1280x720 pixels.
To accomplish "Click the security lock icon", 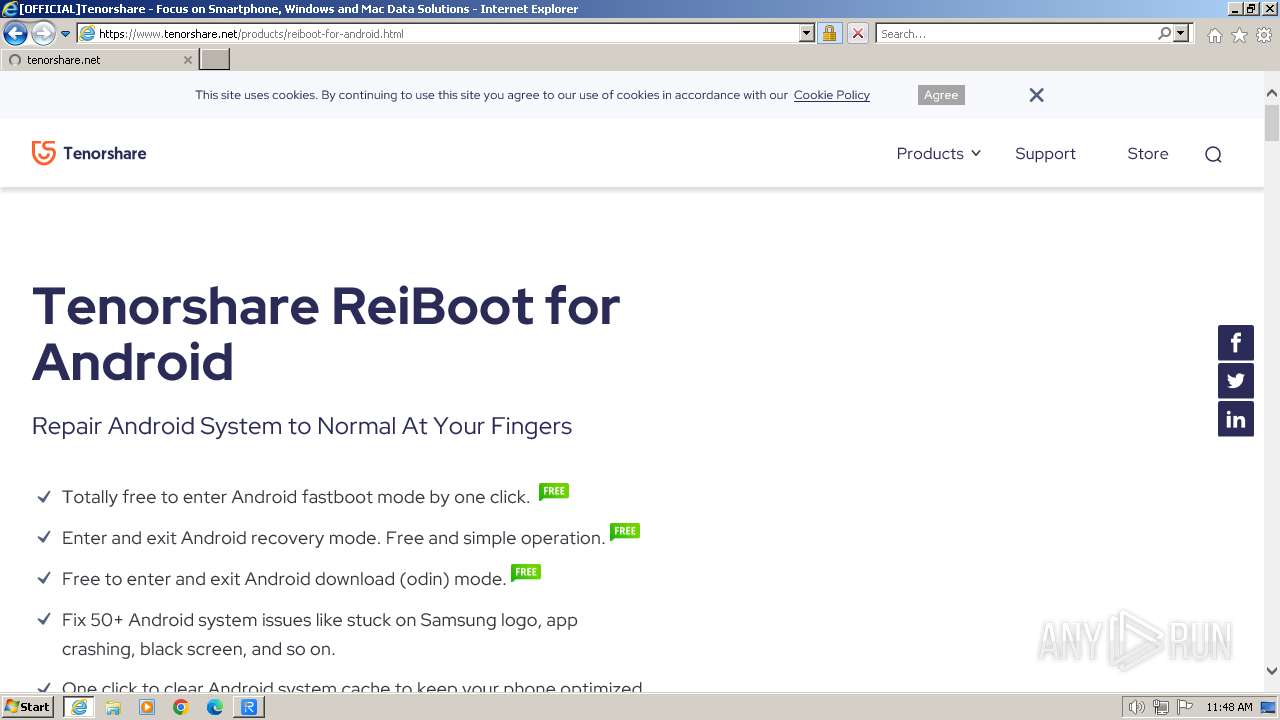I will (829, 34).
